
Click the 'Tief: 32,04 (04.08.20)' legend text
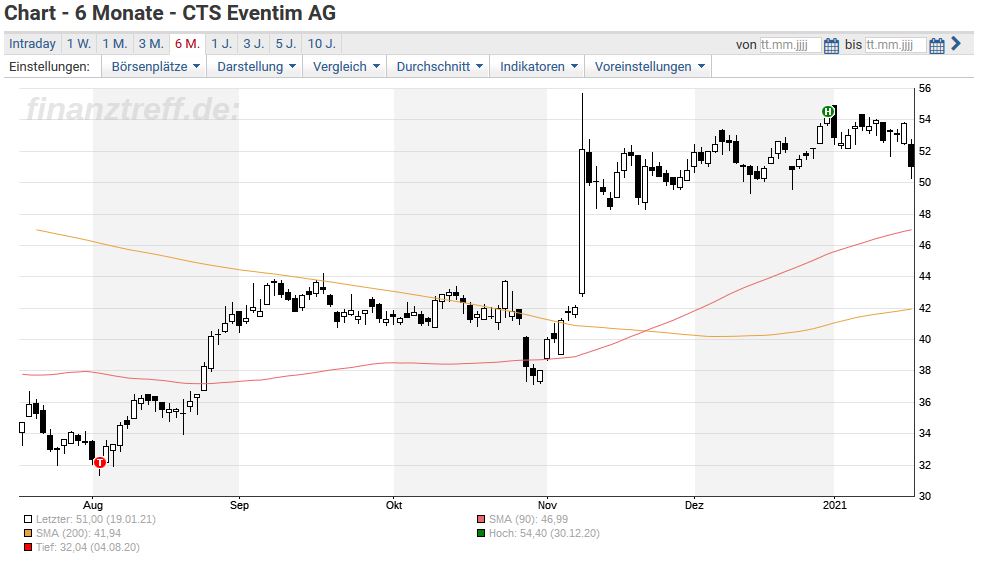click(x=88, y=548)
